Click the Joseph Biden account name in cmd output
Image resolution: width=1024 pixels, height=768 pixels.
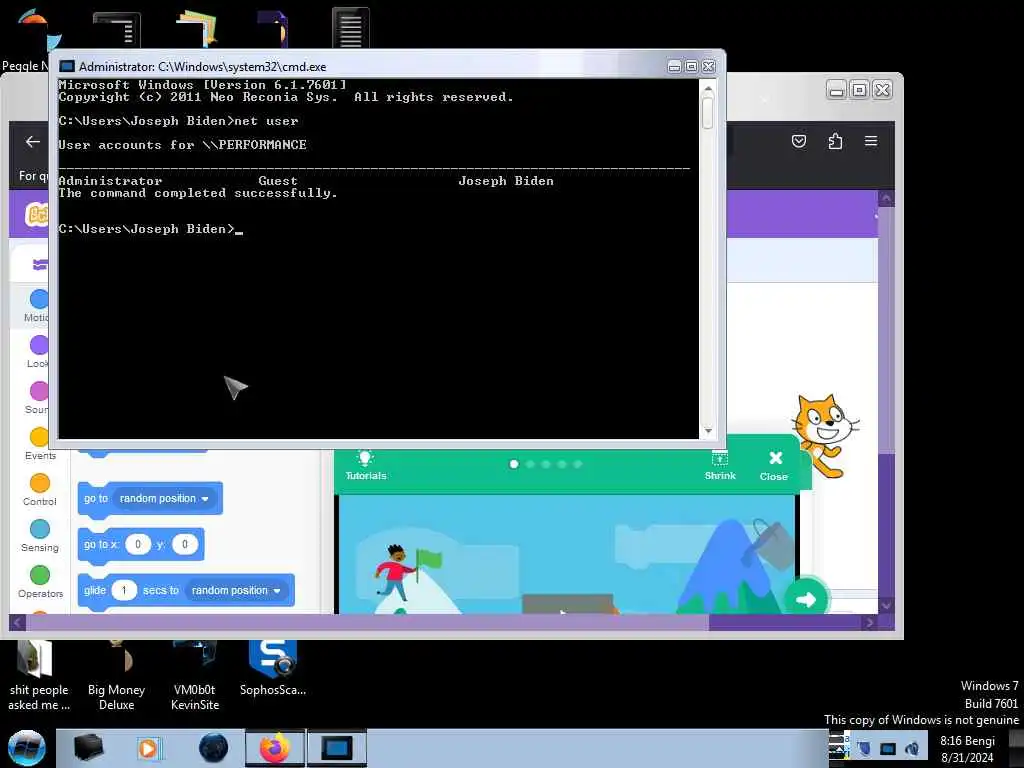point(505,181)
